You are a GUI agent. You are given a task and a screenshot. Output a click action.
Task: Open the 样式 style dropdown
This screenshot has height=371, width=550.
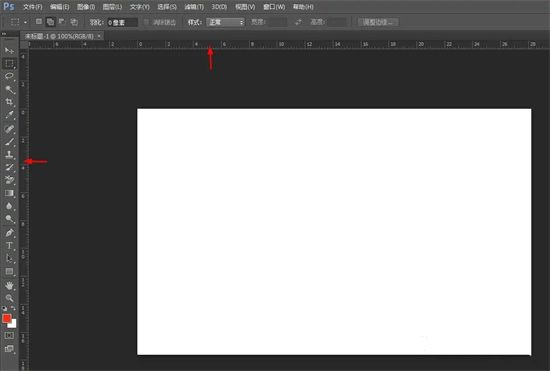pos(225,22)
